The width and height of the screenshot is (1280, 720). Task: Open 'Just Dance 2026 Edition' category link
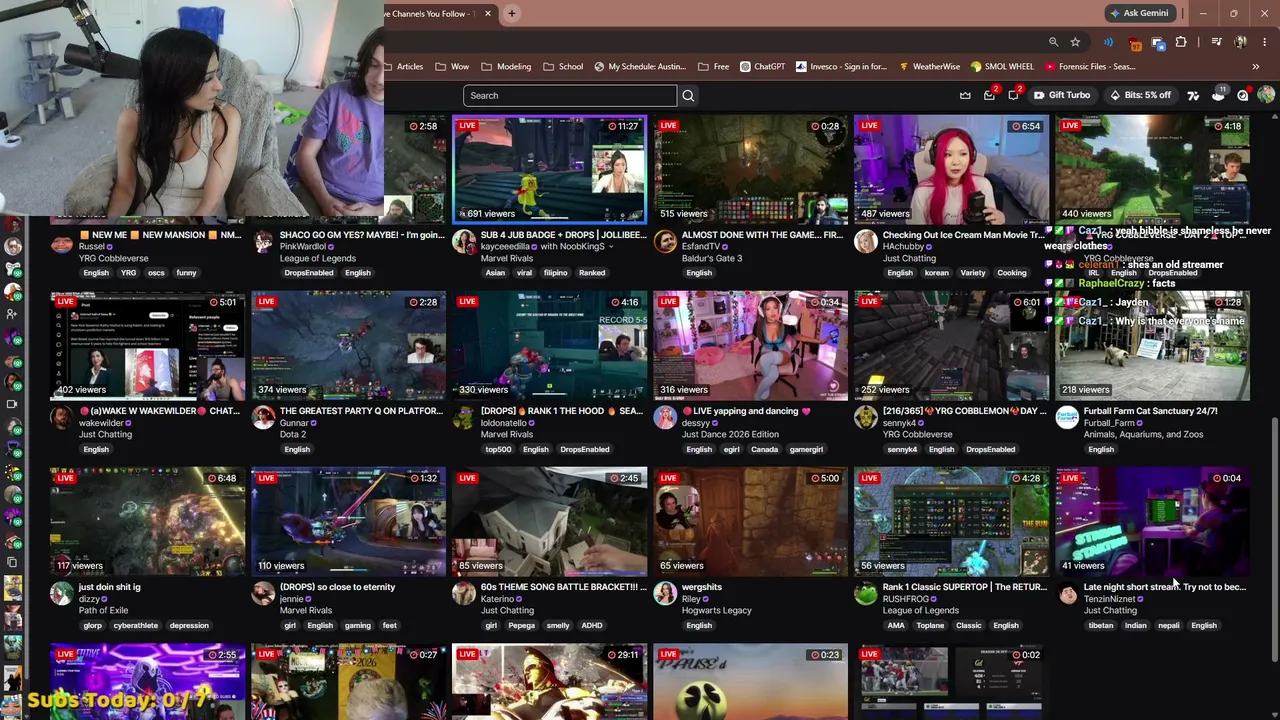730,434
